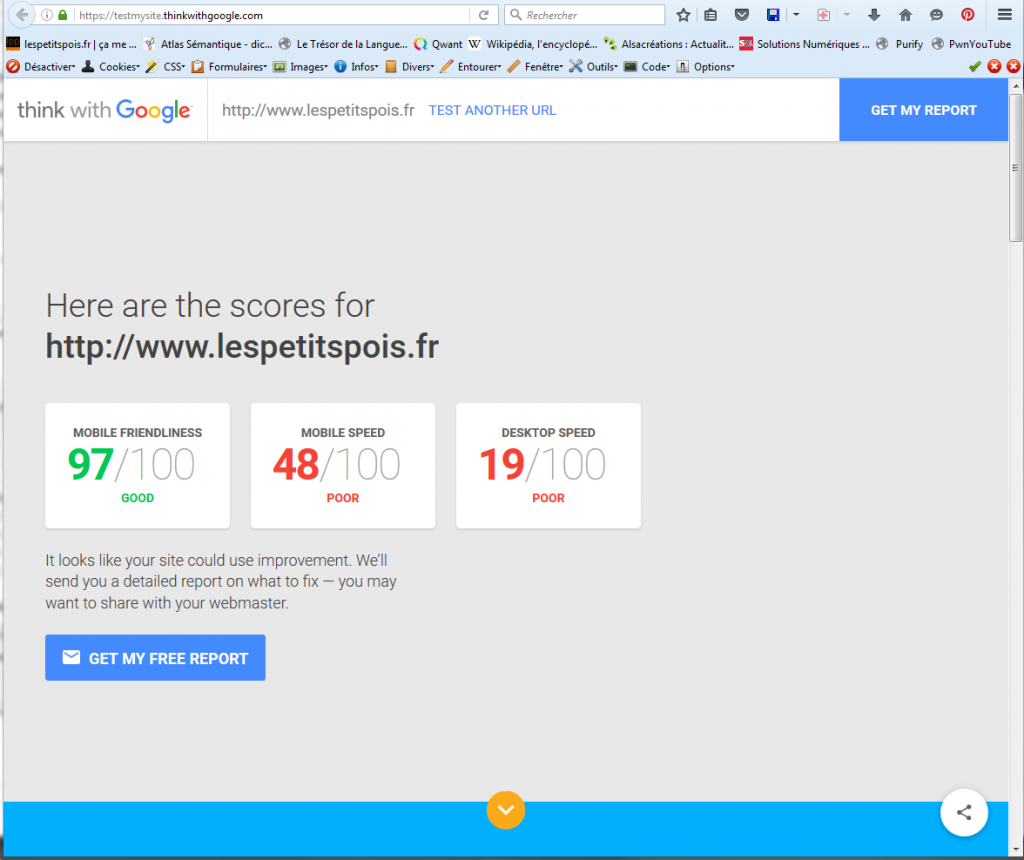Open Infos developer toolbar menu
The image size is (1024, 860).
357,67
